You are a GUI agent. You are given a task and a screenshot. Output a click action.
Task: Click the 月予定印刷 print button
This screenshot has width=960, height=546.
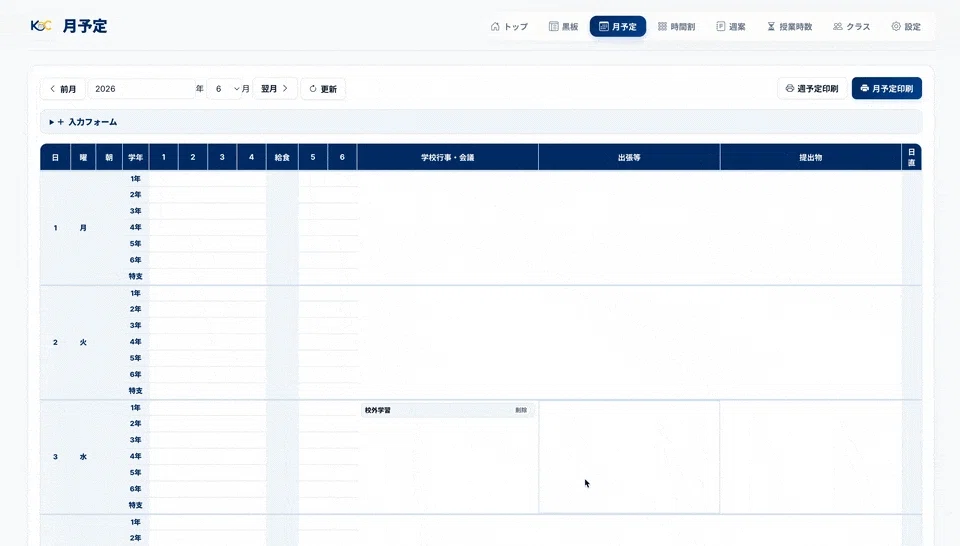[887, 89]
